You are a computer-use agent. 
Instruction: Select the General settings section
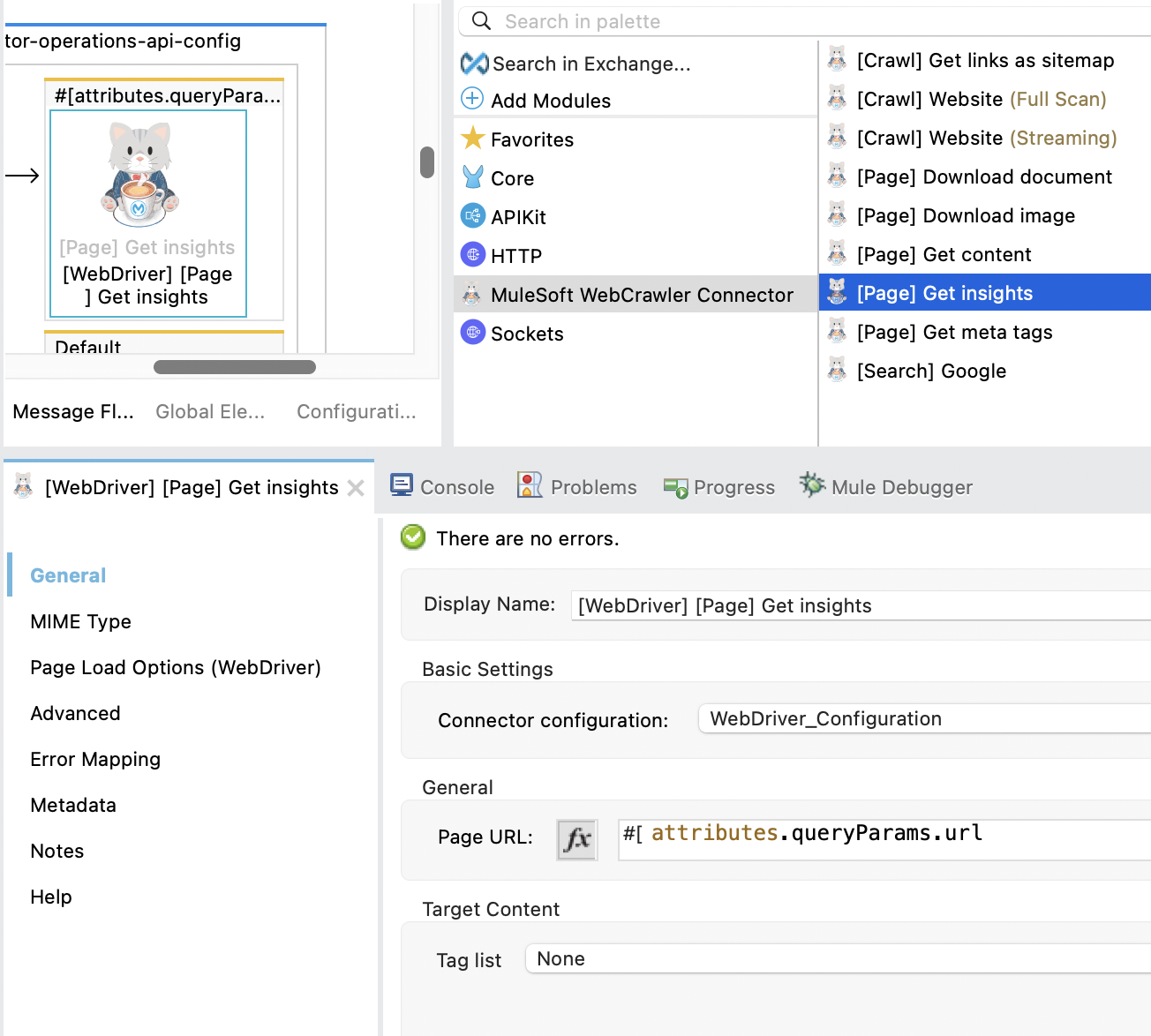[x=68, y=575]
